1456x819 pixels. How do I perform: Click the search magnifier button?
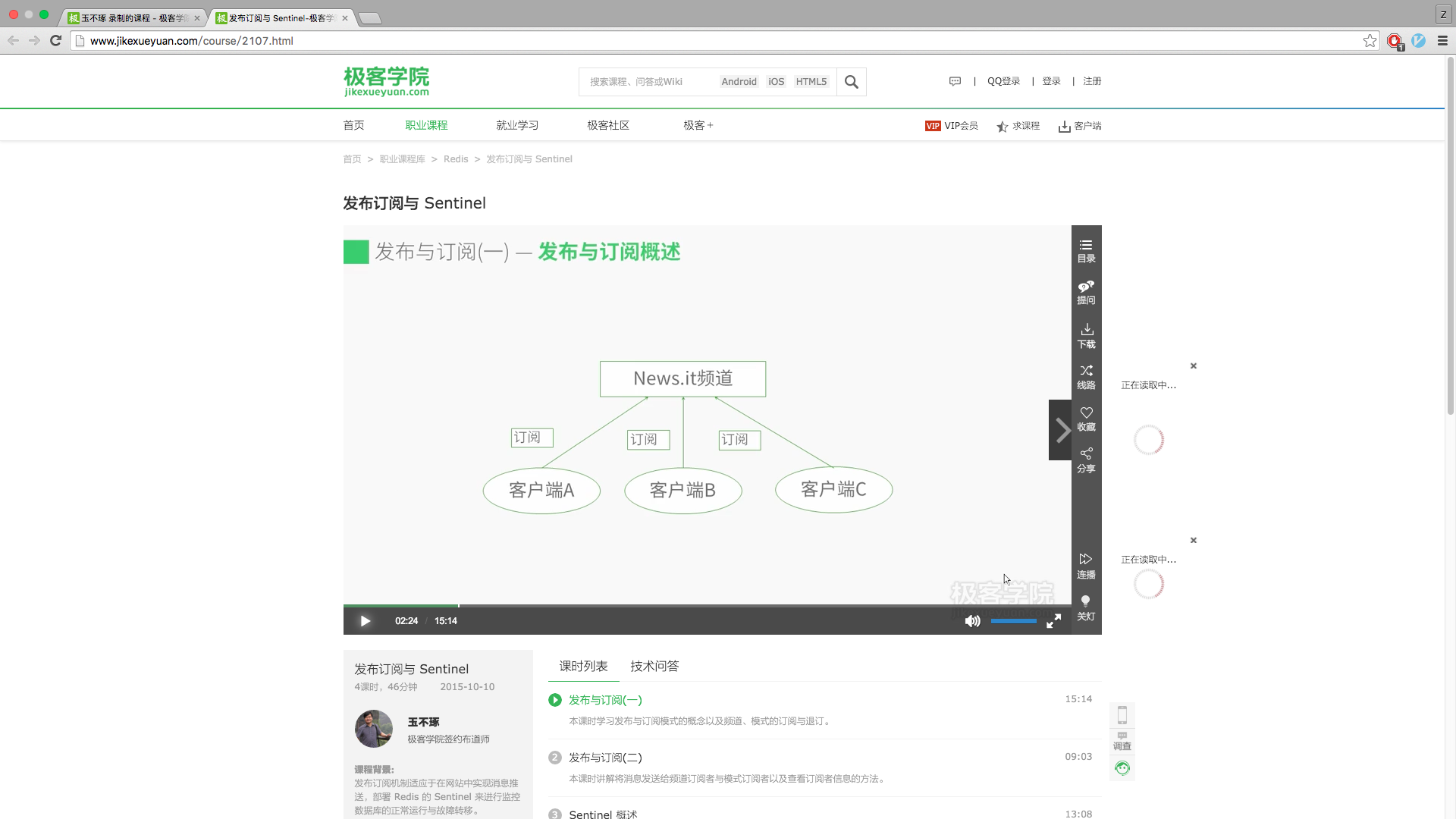(x=851, y=82)
